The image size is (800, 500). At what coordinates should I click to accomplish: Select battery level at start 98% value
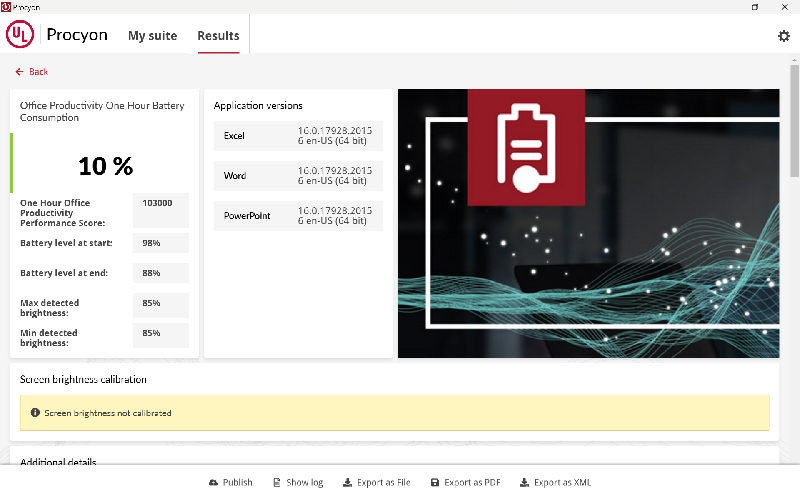[x=161, y=243]
